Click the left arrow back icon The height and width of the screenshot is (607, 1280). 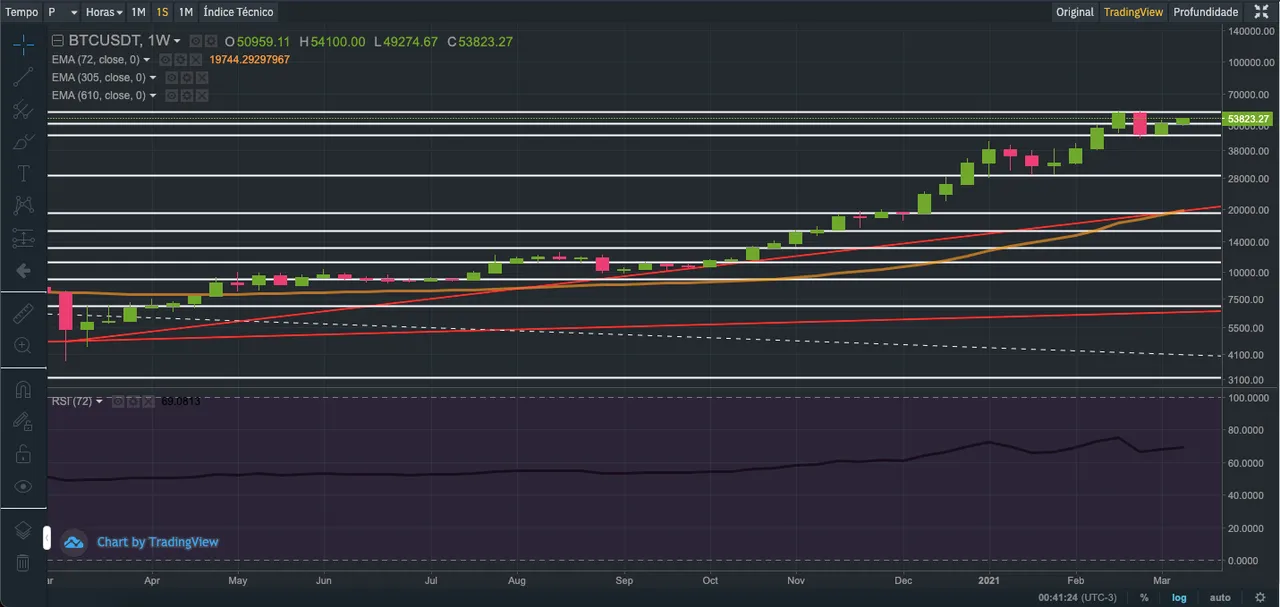pyautogui.click(x=23, y=271)
